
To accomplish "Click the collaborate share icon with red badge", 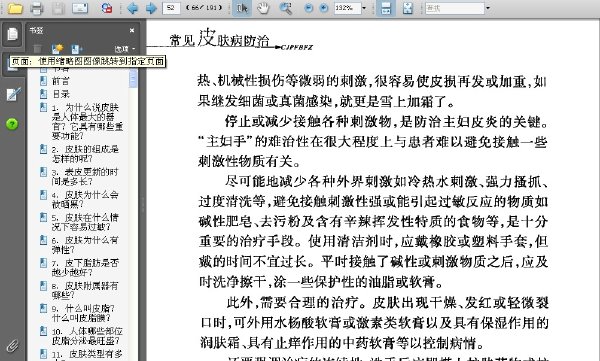I will pos(106,8).
